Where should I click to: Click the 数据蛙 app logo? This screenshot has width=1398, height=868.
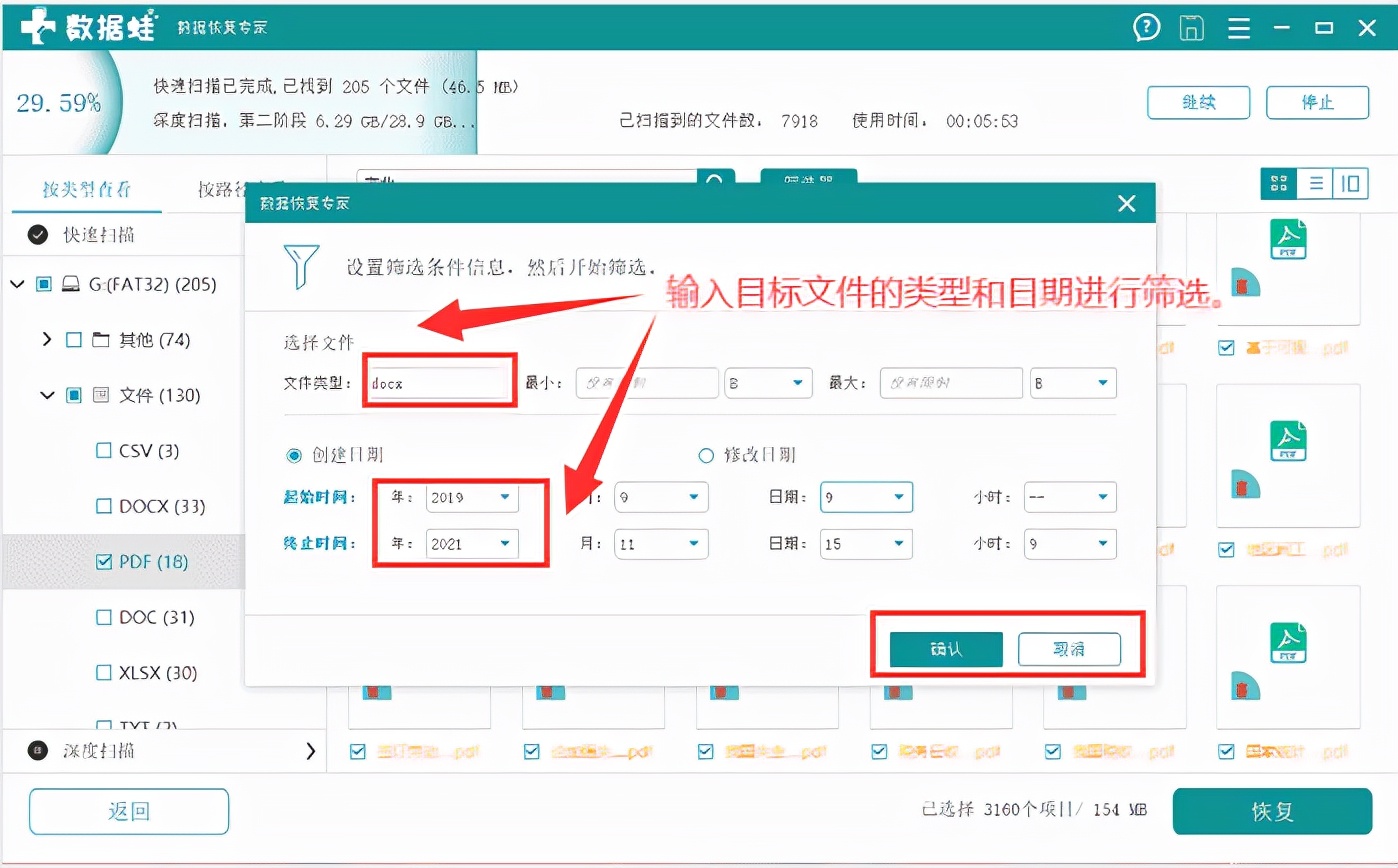click(90, 28)
